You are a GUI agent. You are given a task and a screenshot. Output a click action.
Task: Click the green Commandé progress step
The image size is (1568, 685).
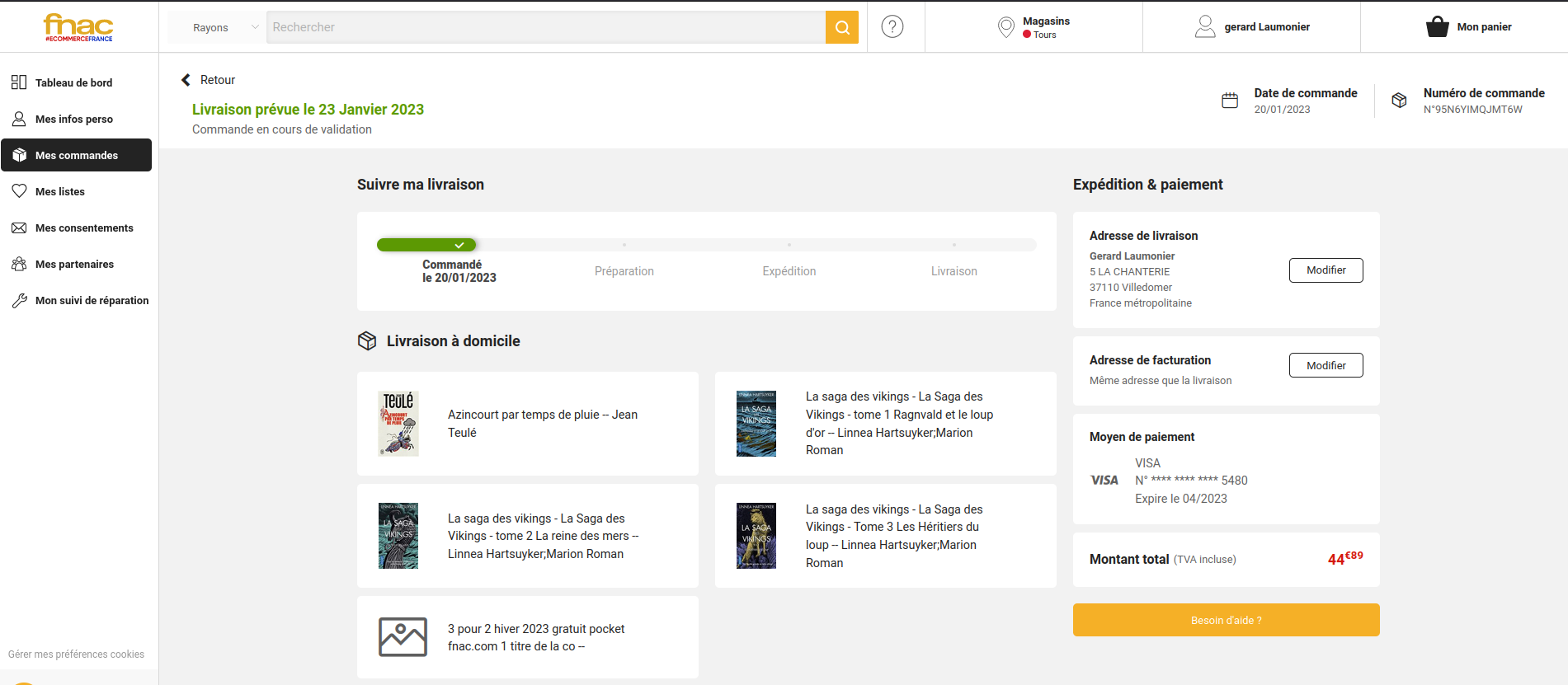(x=426, y=245)
